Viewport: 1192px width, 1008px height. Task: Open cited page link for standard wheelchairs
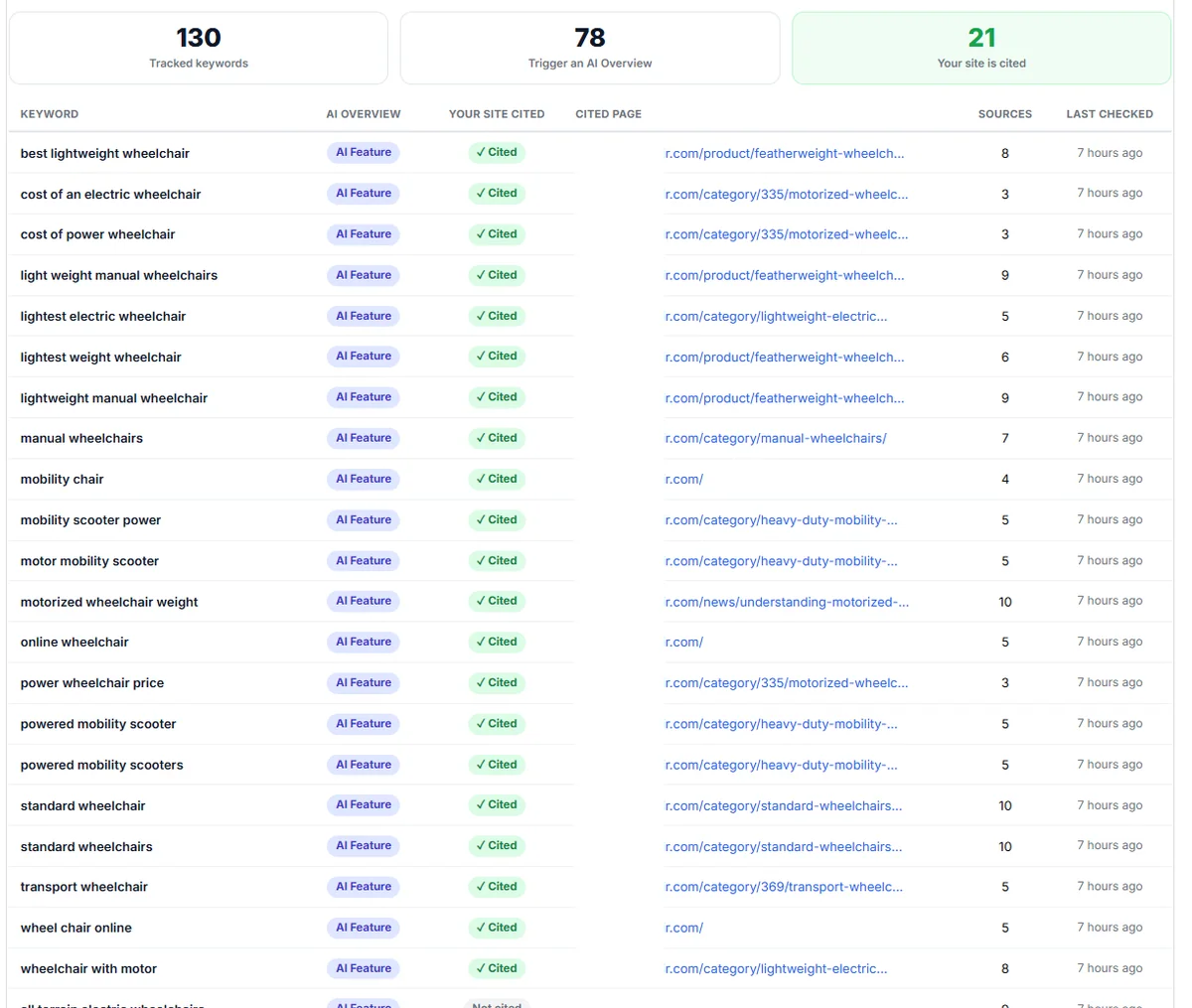point(783,846)
